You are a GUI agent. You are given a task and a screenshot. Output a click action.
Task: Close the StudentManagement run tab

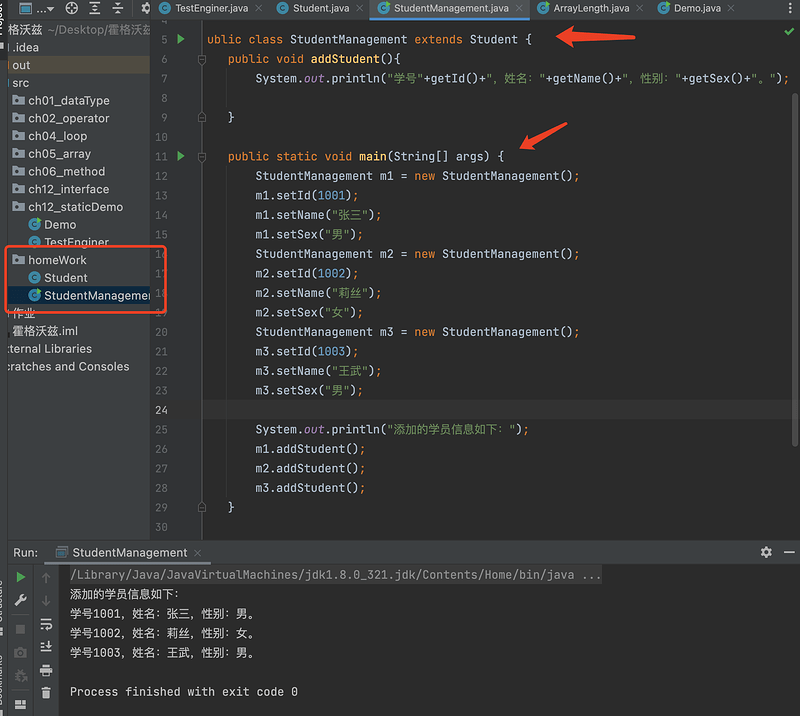coord(197,553)
